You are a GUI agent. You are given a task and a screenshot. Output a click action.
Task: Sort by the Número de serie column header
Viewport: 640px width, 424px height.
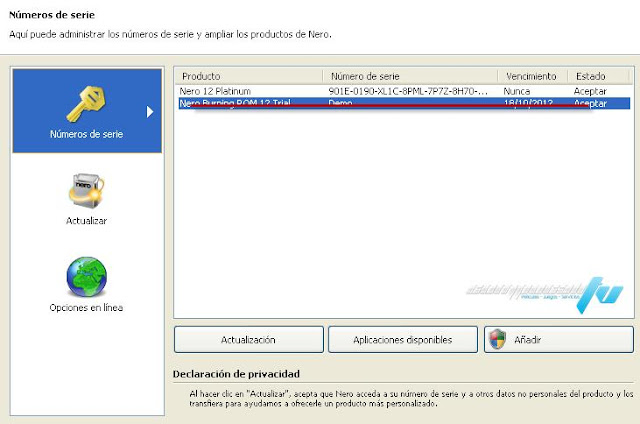click(410, 76)
